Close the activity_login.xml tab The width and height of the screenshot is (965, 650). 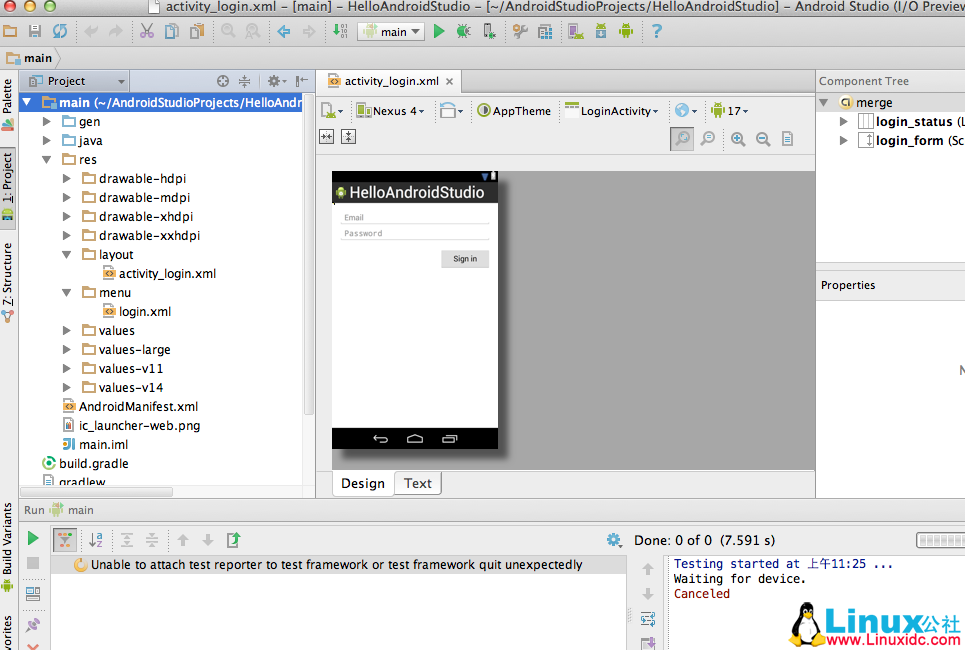click(x=450, y=81)
